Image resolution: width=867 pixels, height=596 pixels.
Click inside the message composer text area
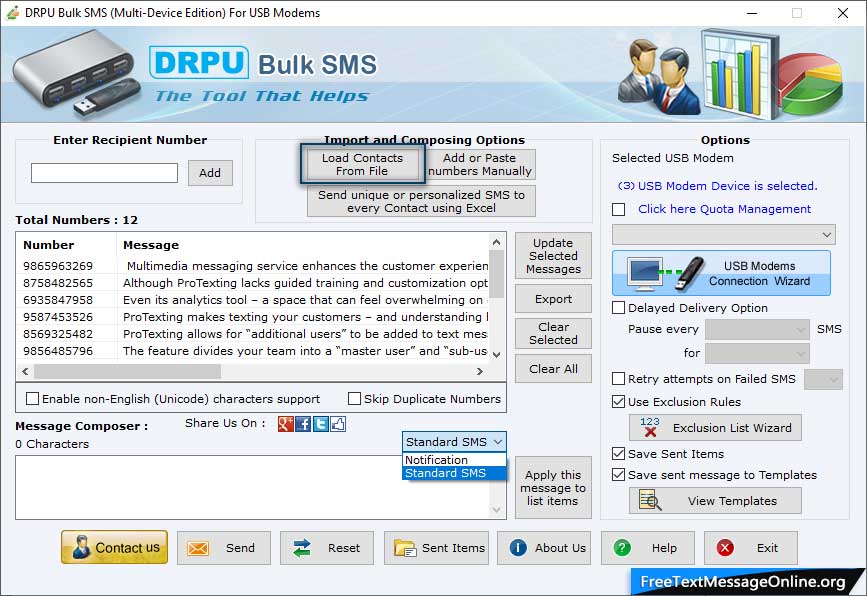click(x=253, y=487)
